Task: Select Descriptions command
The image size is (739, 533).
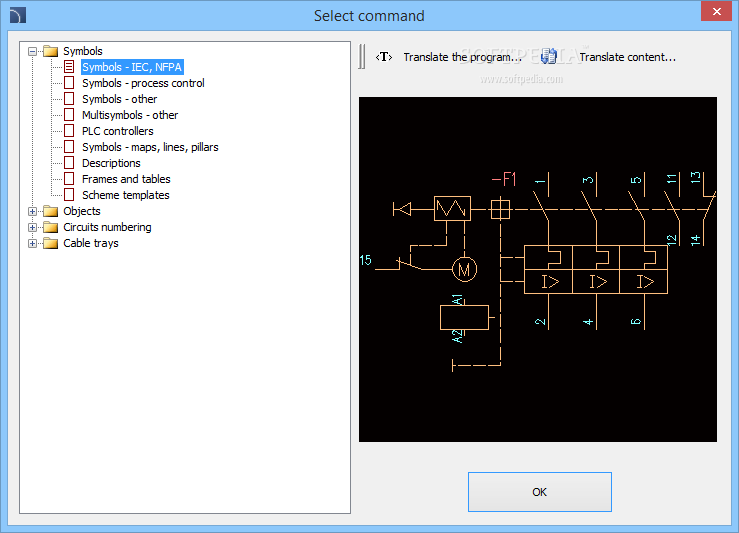Action: tap(111, 163)
